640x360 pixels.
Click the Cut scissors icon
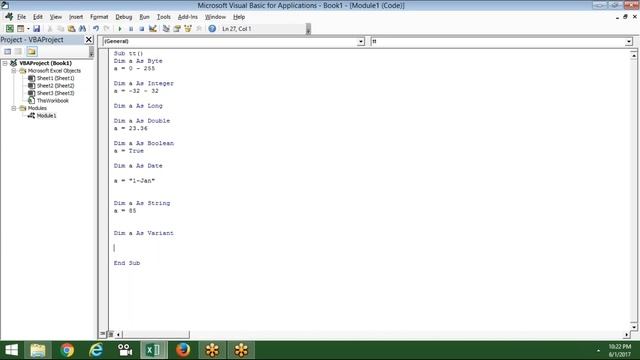tap(50, 29)
